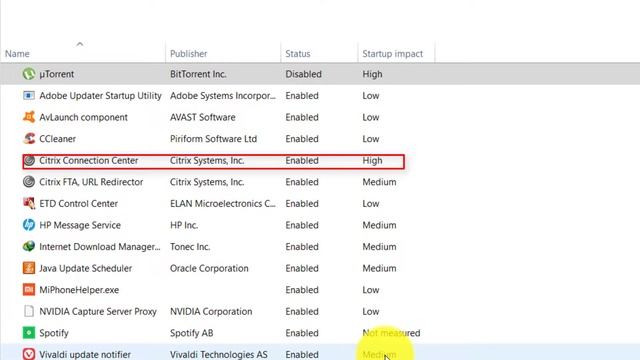
Task: Toggle the sort arrow above Name
Action: coord(80,44)
